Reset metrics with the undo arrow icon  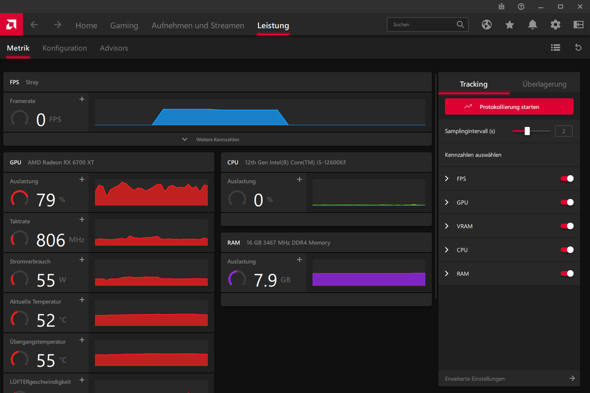[x=578, y=48]
